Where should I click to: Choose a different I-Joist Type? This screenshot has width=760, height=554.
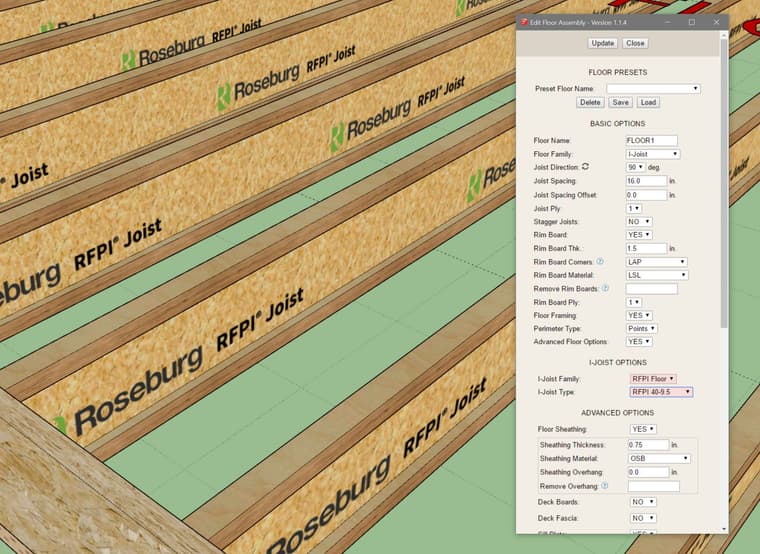661,392
